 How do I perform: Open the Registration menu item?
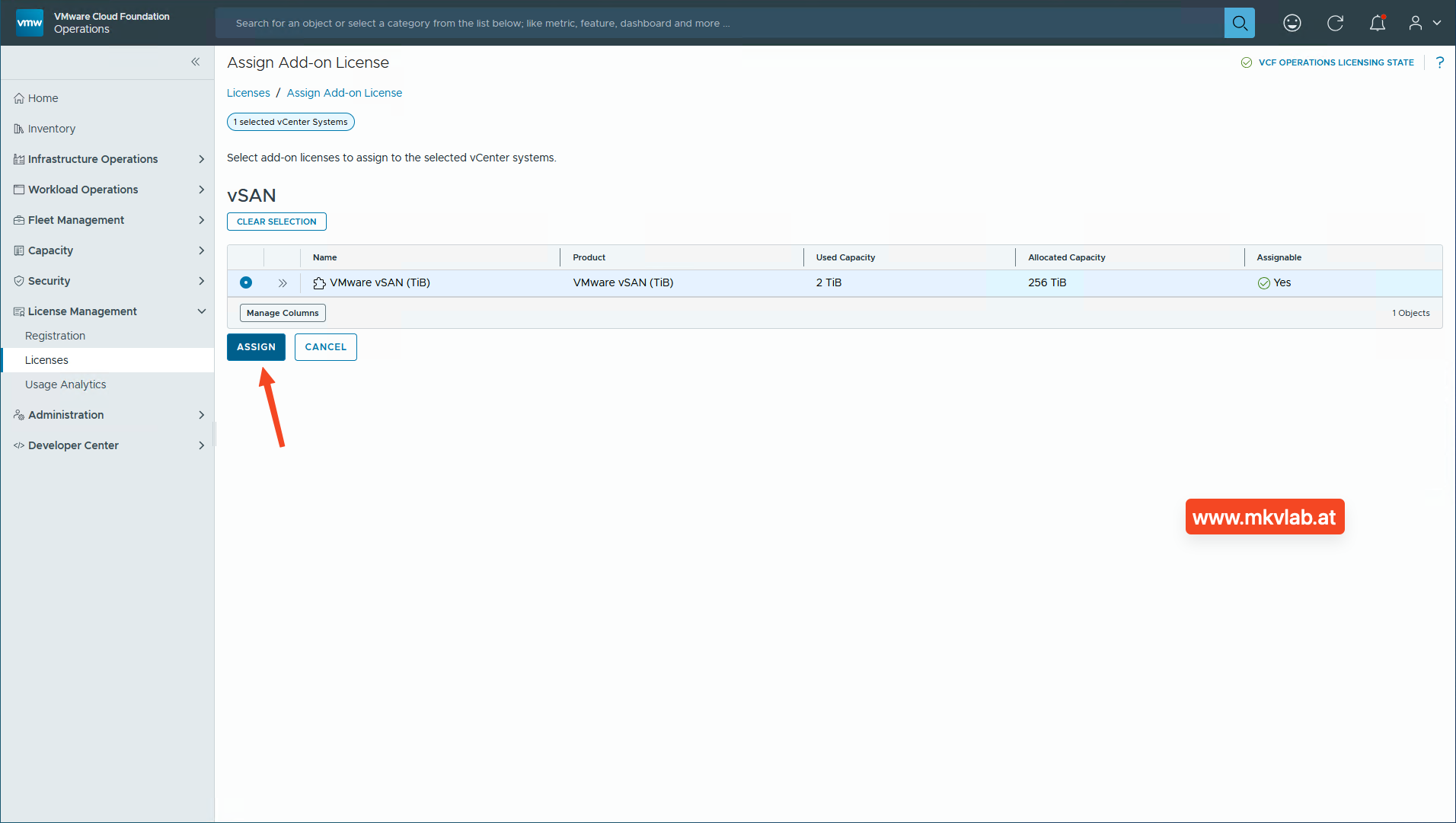point(55,335)
